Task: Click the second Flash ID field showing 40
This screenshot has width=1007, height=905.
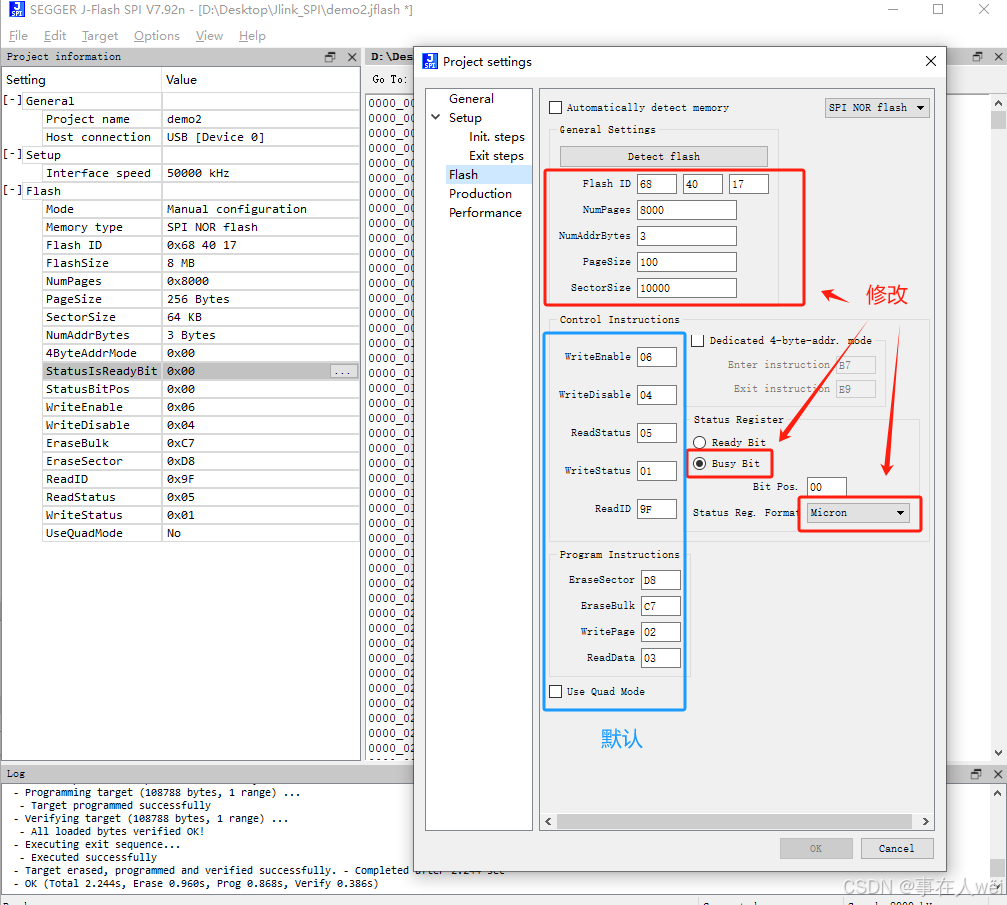Action: [x=703, y=184]
